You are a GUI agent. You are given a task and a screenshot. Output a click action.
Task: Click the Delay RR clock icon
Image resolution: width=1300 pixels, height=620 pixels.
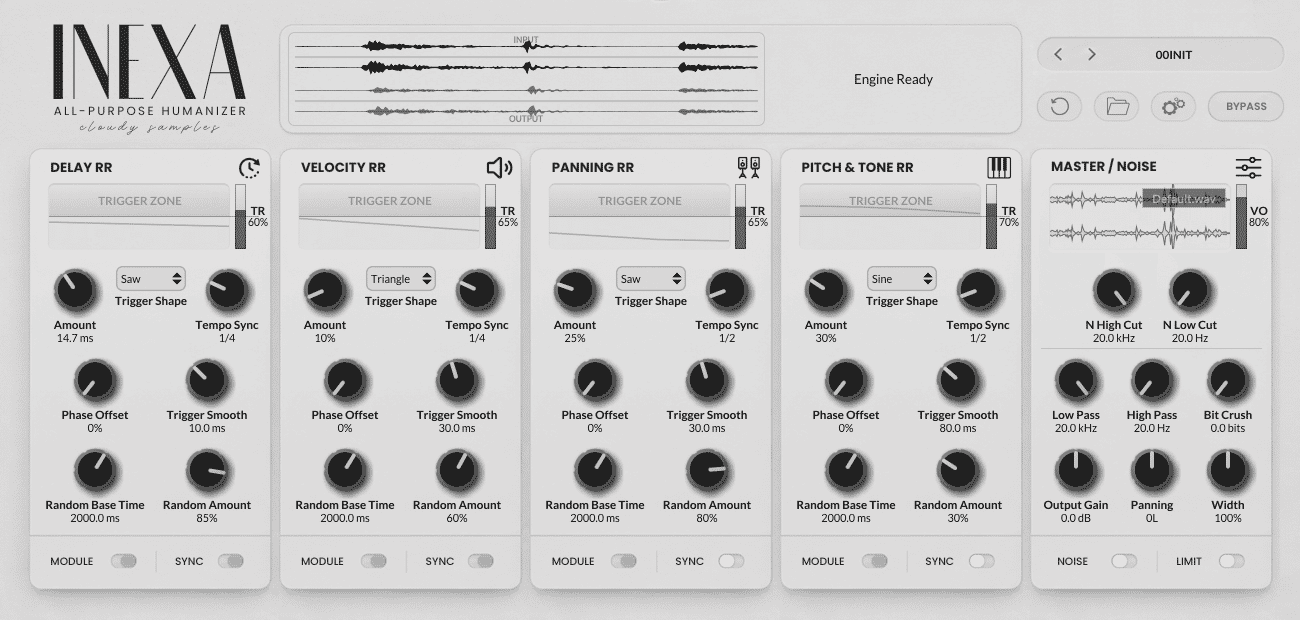tap(249, 168)
